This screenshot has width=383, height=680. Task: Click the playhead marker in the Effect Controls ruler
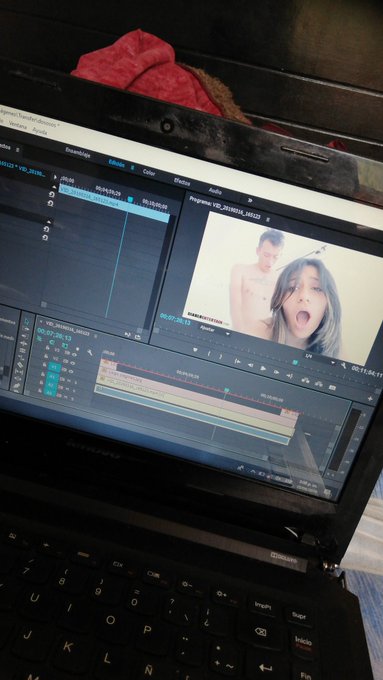[x=130, y=199]
